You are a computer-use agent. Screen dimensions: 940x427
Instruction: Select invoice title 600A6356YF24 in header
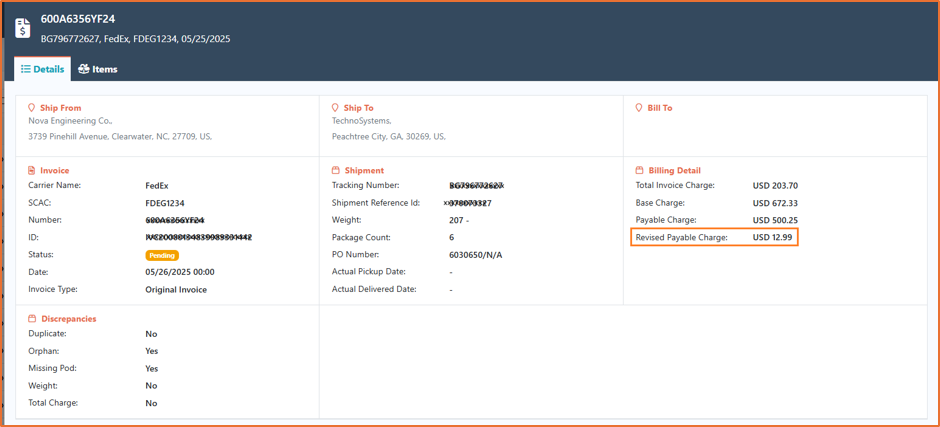78,19
